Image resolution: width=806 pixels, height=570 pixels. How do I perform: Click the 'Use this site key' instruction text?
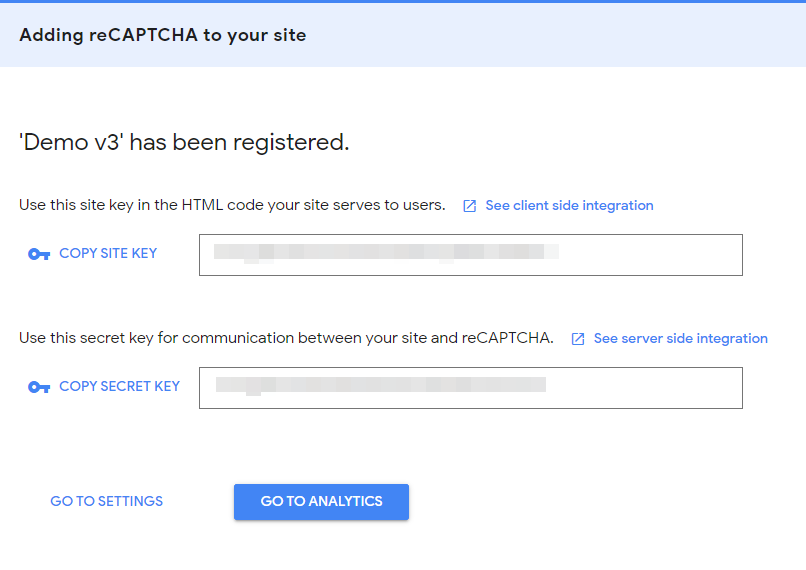(x=232, y=205)
